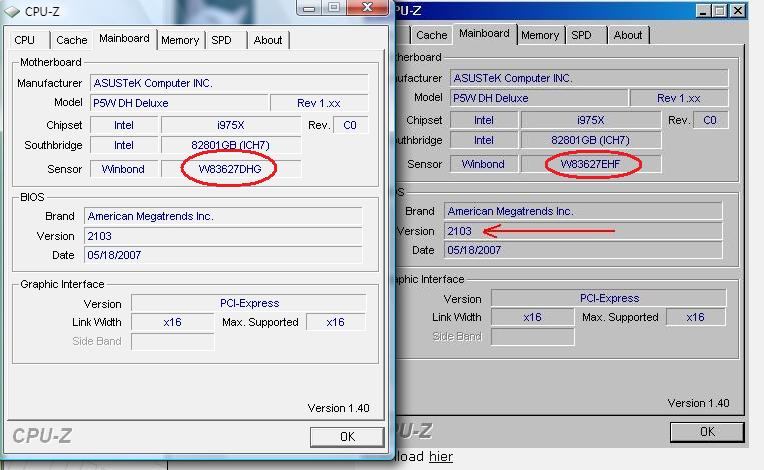Minimize the left CPU-Z window
Screen dimensions: 764x470
pos(309,7)
